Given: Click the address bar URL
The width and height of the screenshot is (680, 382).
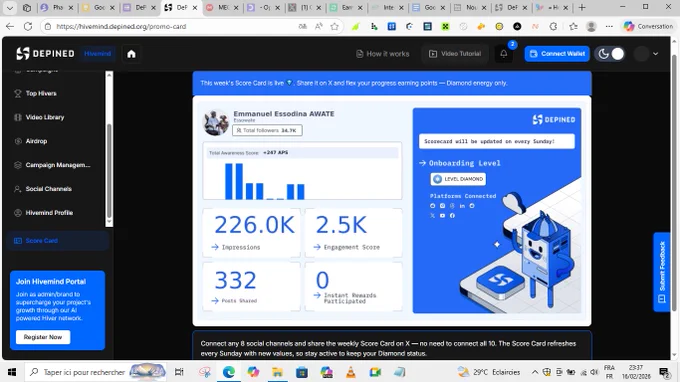Looking at the screenshot, I should [121, 26].
